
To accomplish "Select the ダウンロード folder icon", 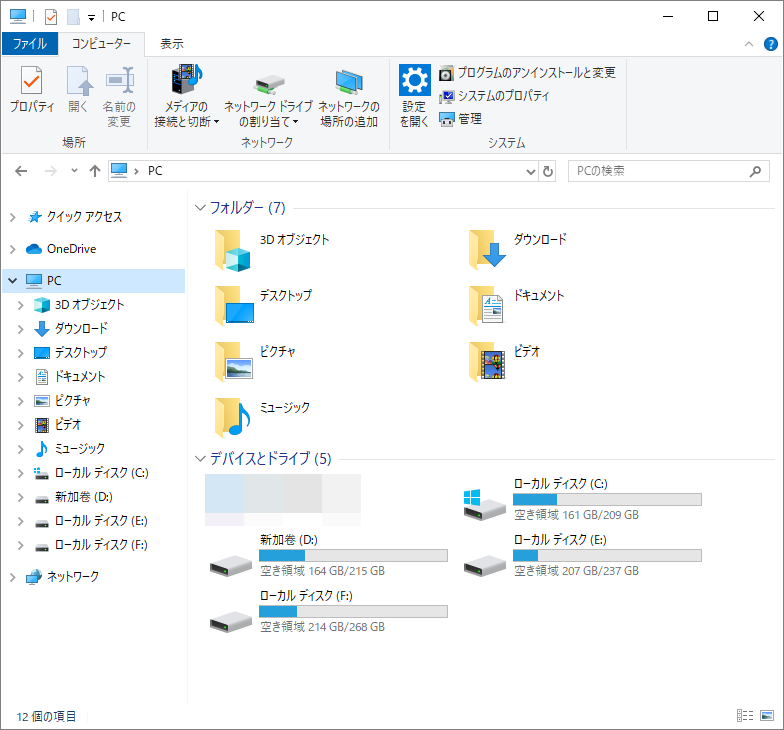I will point(487,249).
